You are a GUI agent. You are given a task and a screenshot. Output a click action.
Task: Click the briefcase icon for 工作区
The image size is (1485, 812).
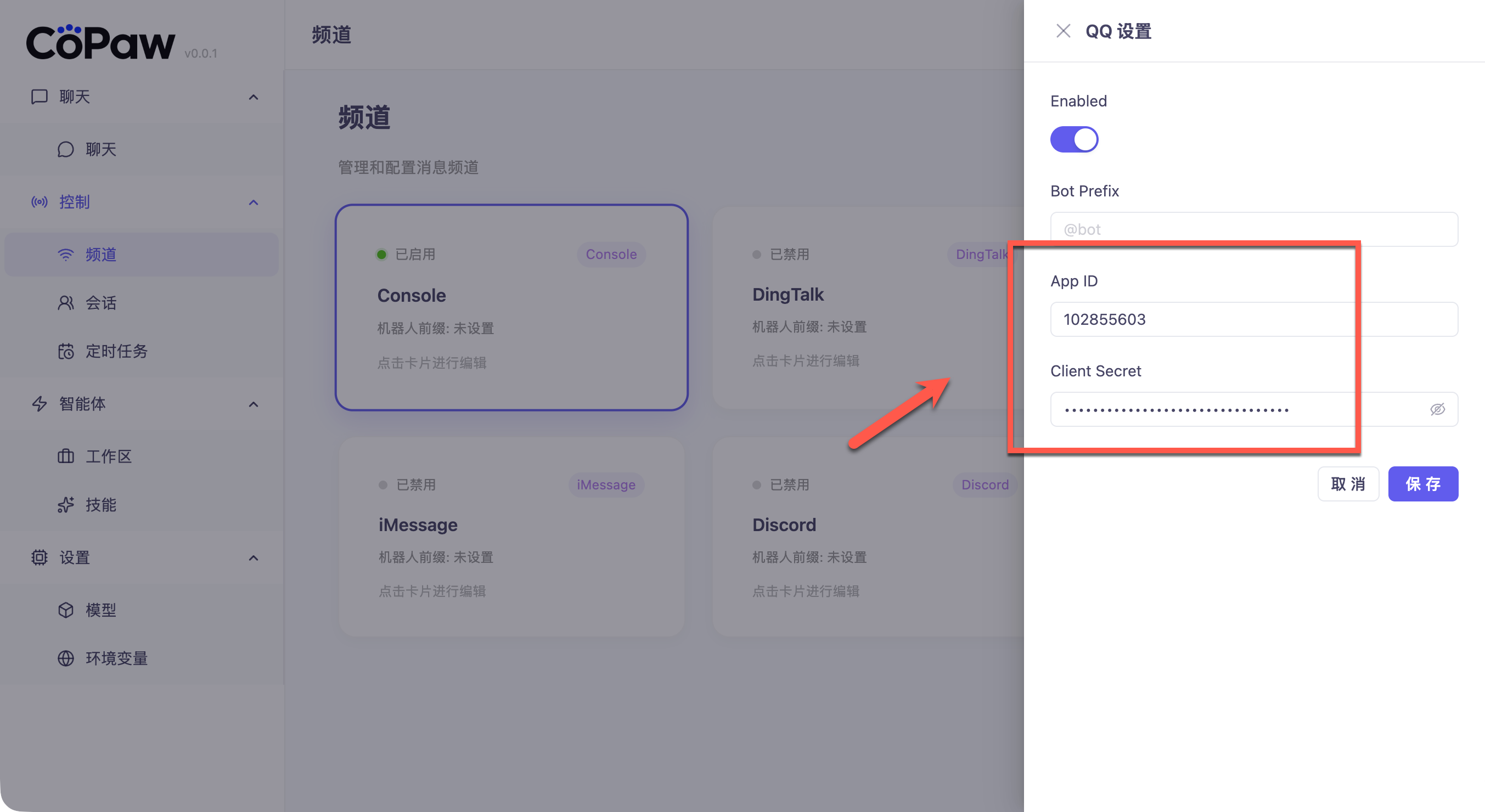pos(66,456)
